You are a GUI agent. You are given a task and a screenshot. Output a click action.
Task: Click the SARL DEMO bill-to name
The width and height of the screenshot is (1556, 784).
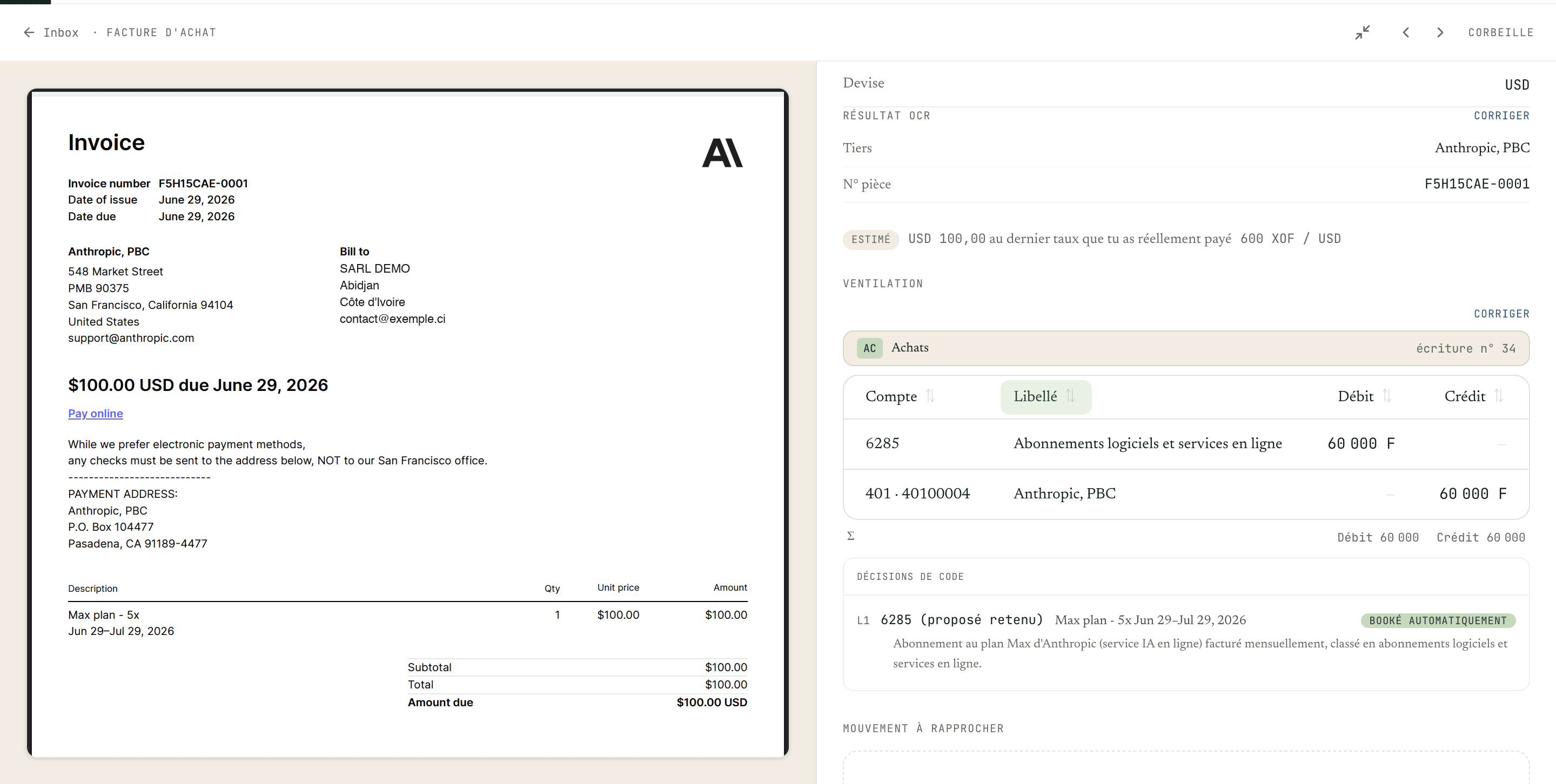(x=374, y=268)
